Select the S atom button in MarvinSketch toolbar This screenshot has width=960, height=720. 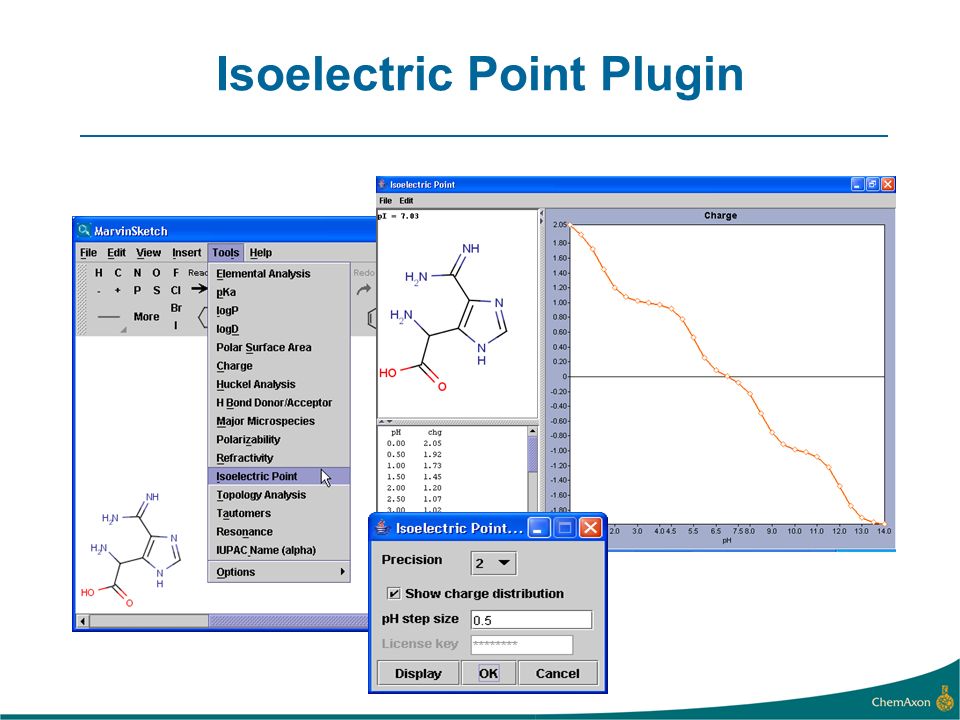pyautogui.click(x=156, y=290)
